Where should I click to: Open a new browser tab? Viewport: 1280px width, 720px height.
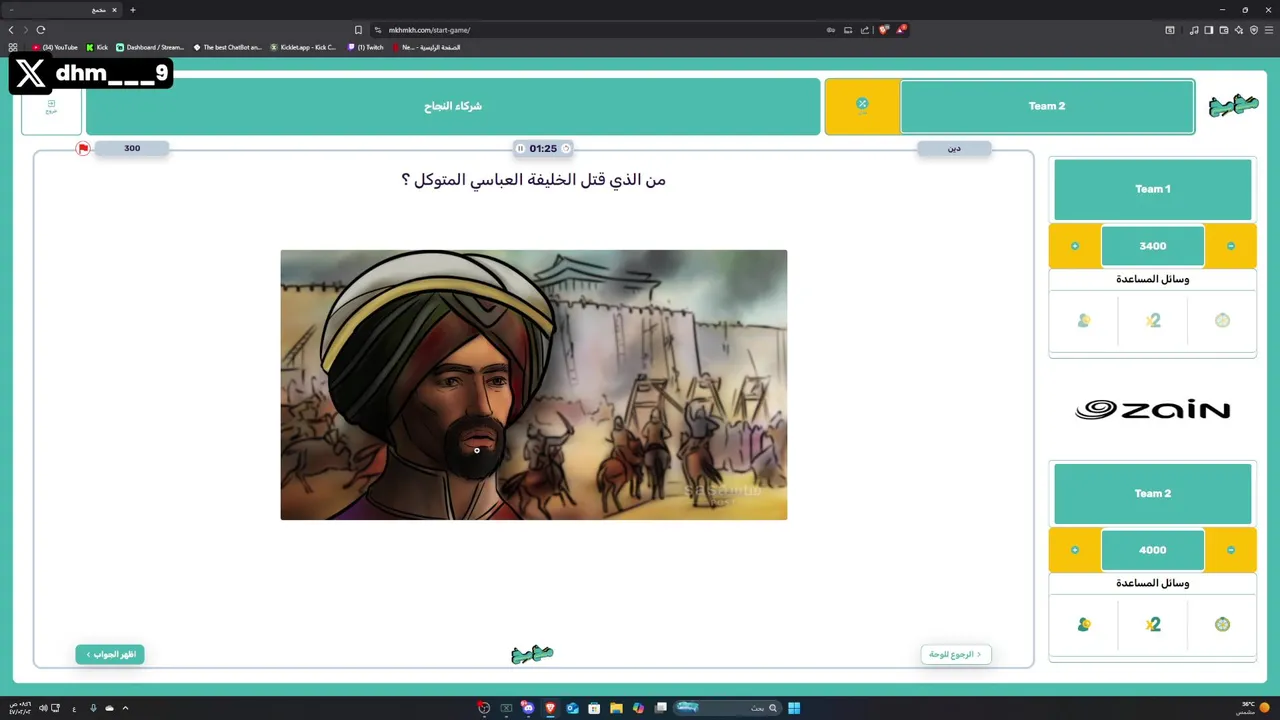[133, 10]
